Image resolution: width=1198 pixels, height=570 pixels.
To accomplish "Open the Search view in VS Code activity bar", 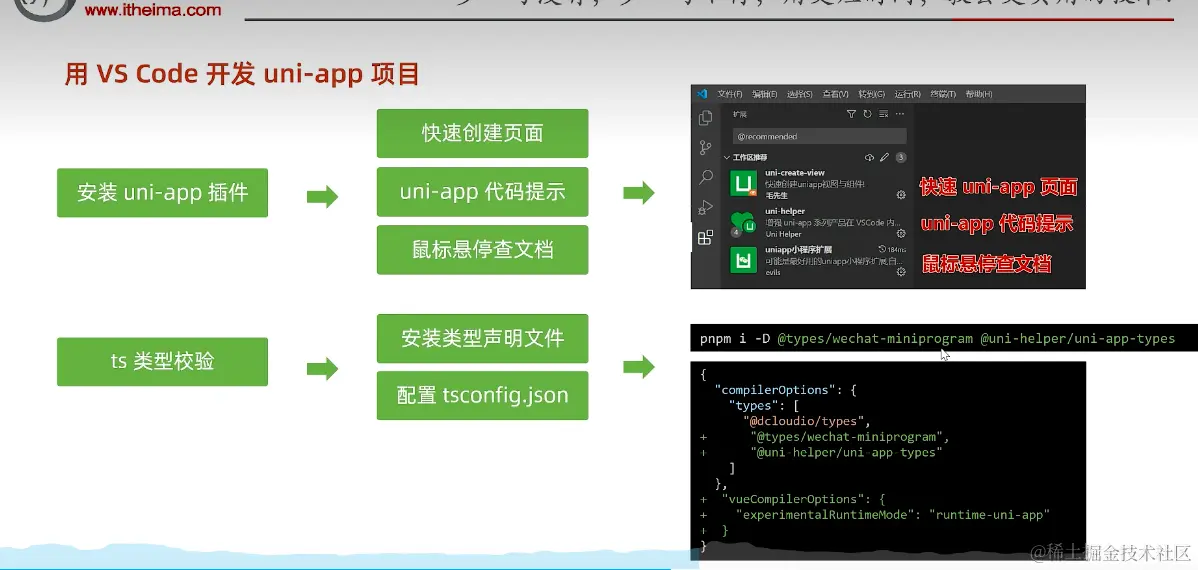I will tap(706, 177).
